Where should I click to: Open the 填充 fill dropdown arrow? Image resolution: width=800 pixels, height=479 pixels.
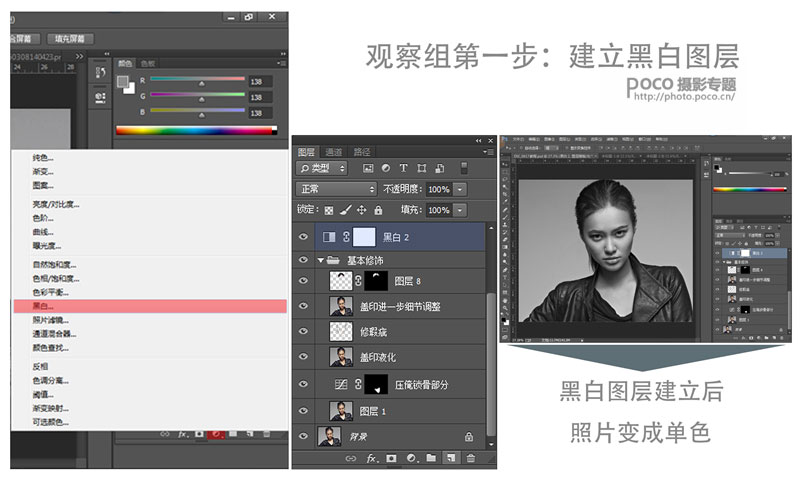(x=460, y=210)
